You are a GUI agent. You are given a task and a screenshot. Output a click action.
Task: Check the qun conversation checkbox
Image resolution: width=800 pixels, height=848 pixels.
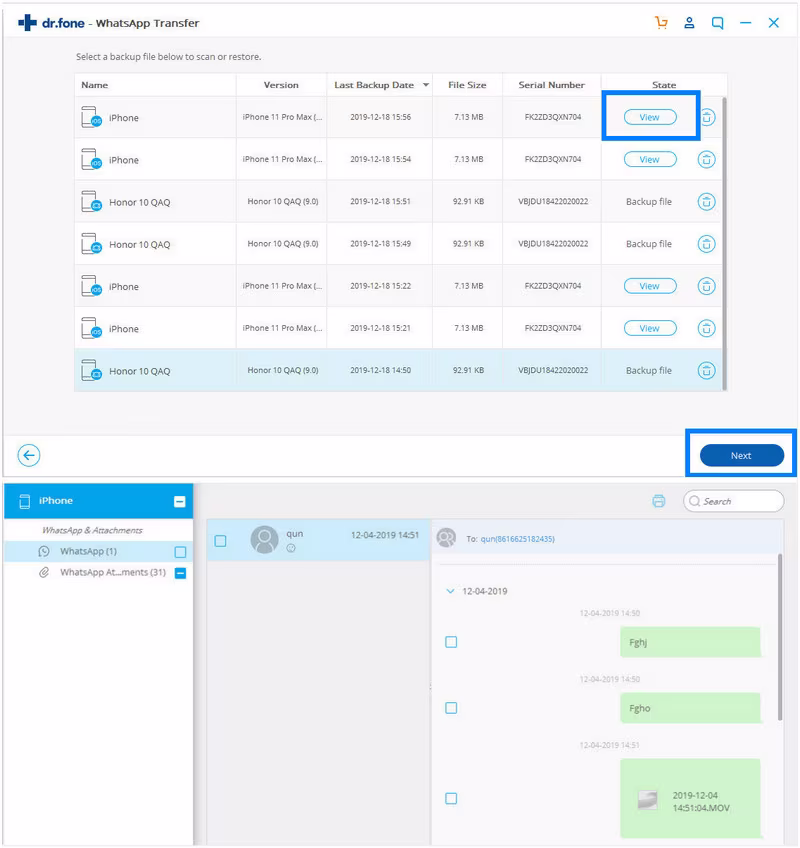(x=220, y=541)
